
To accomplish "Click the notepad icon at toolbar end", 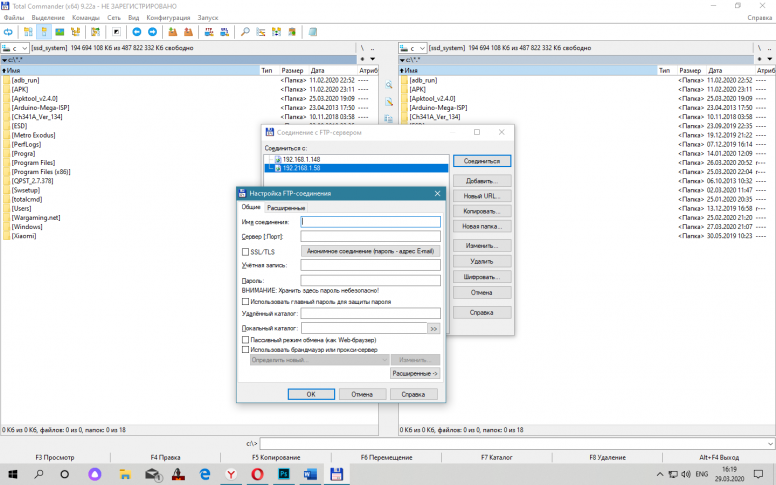I will point(313,32).
